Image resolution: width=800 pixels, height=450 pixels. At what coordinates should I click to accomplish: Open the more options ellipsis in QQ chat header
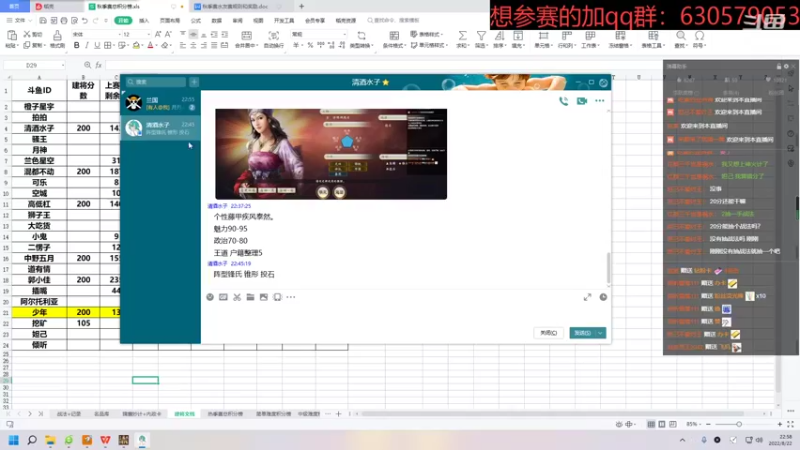[x=599, y=101]
